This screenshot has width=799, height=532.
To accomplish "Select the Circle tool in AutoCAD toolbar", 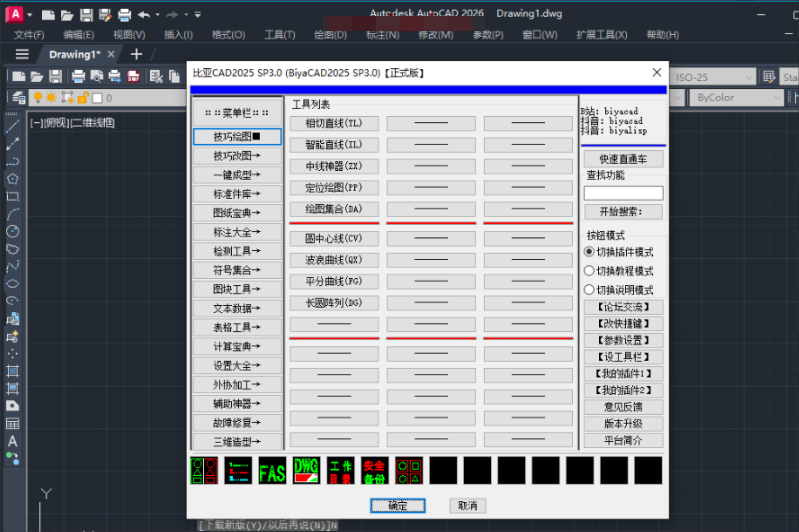I will (13, 231).
